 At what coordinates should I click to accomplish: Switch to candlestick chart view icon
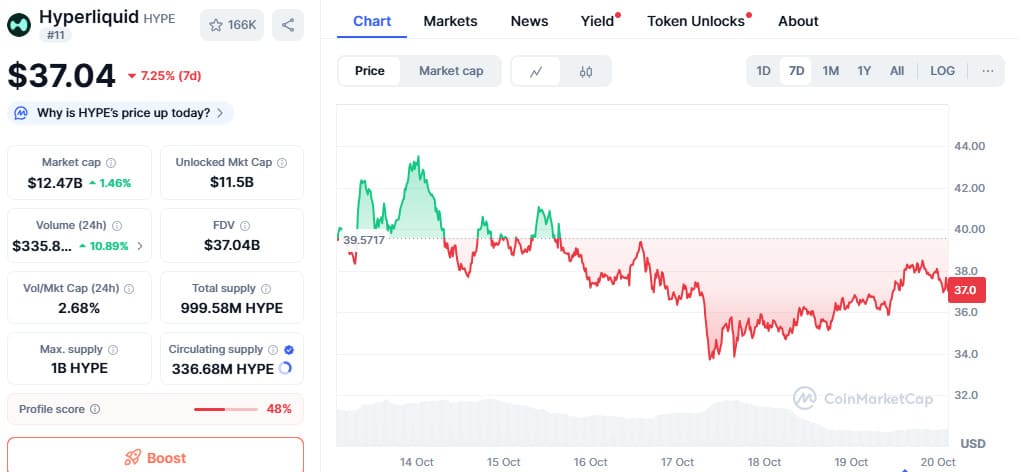pos(586,71)
